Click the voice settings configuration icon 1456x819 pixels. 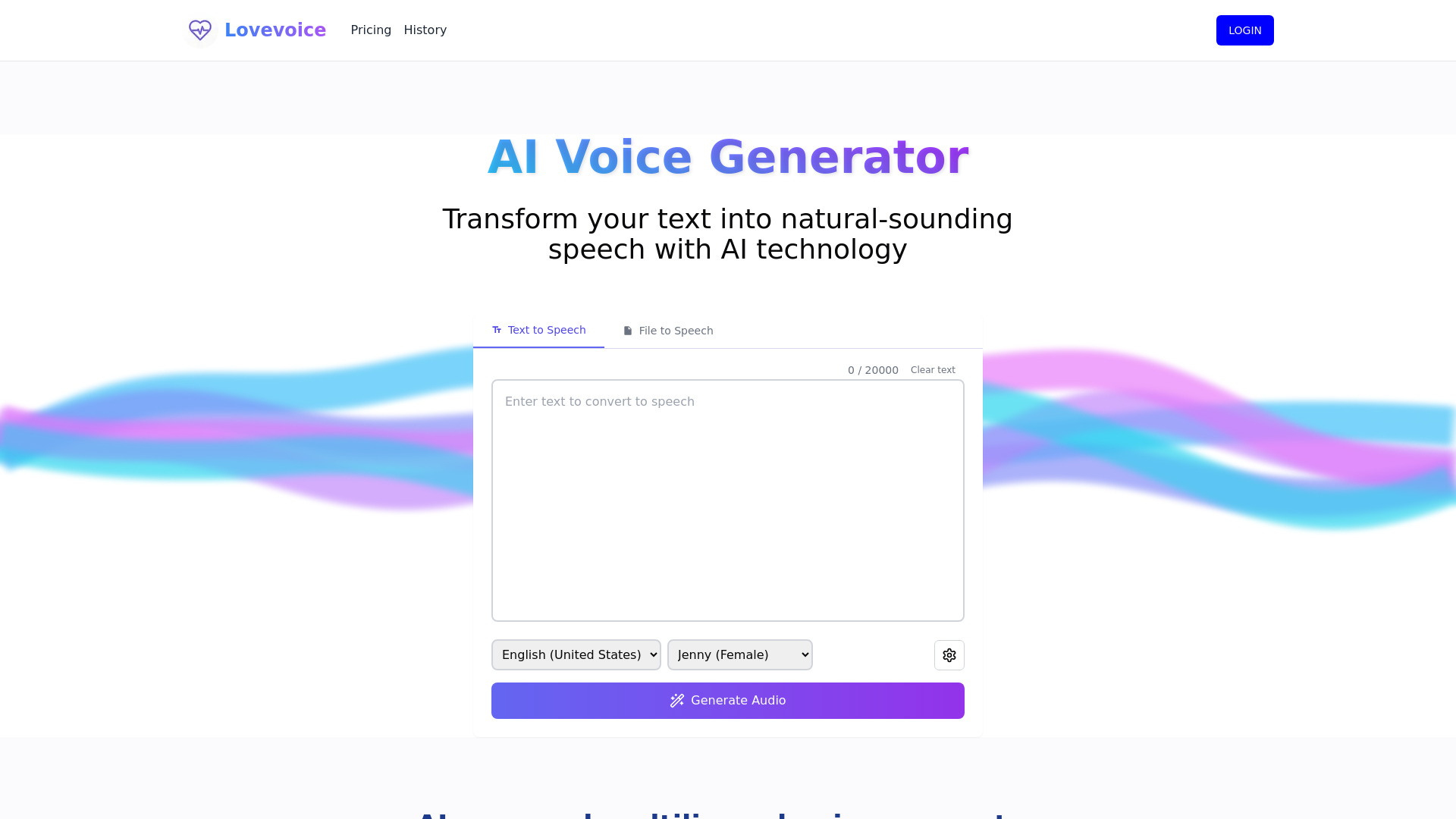[x=949, y=654]
